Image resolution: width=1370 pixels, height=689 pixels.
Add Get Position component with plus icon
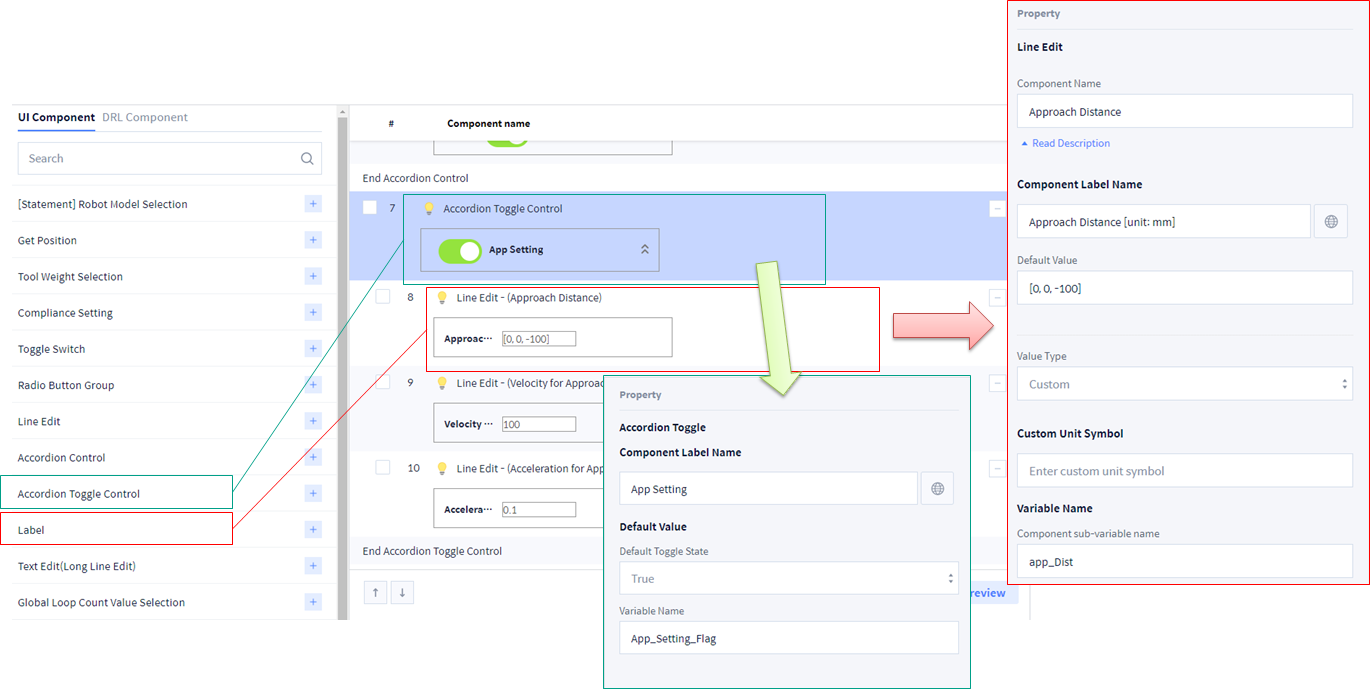click(x=313, y=240)
